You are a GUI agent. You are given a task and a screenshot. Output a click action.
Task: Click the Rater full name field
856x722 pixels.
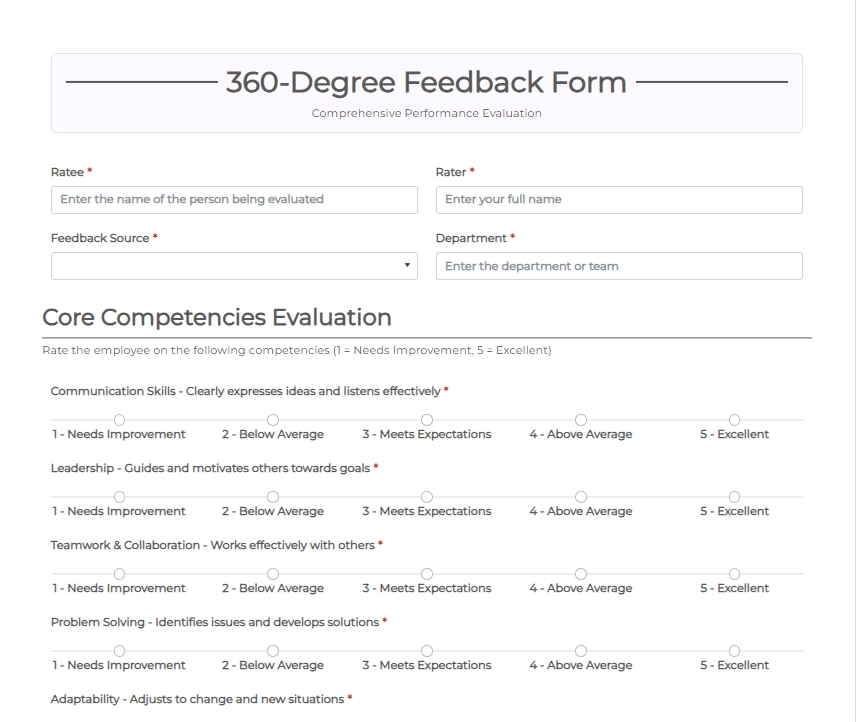619,200
